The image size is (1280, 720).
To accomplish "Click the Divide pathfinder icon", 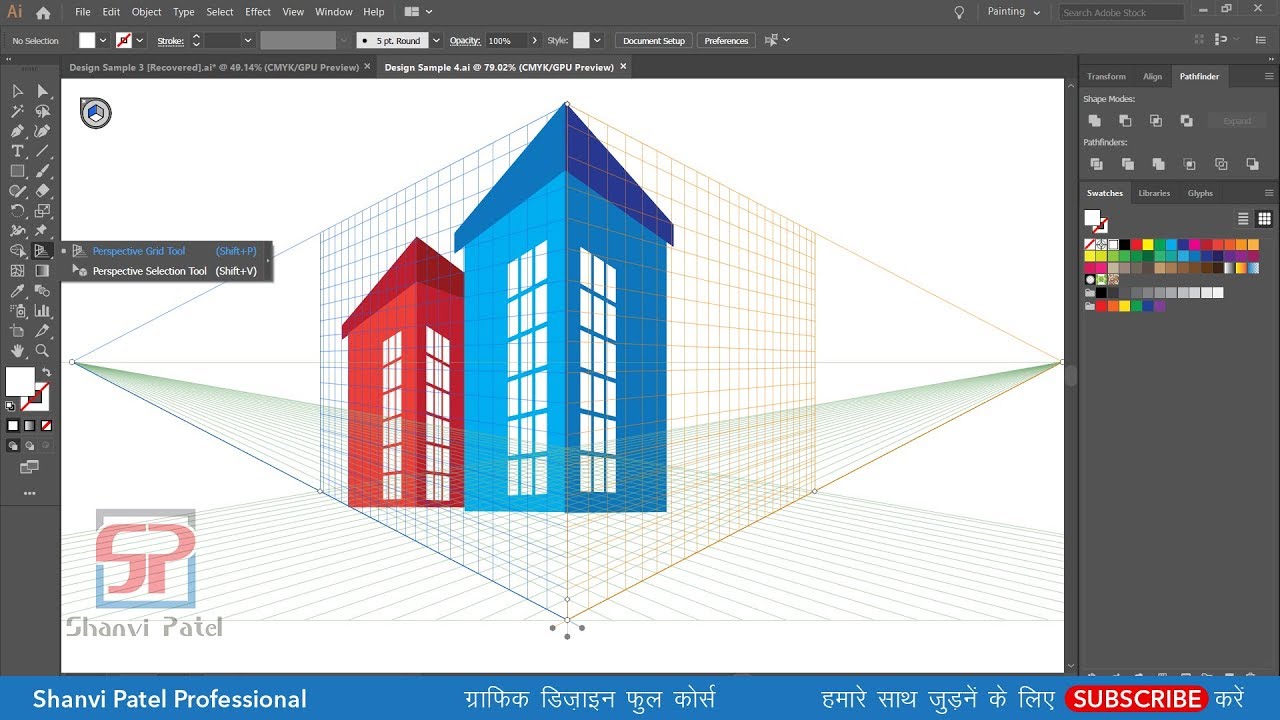I will [1096, 164].
